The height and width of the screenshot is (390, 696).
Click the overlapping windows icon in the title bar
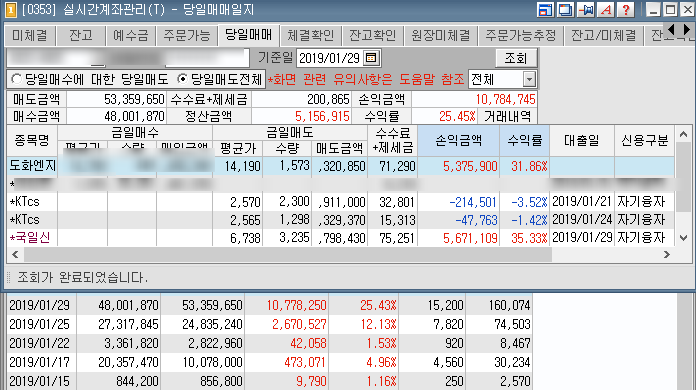point(565,10)
